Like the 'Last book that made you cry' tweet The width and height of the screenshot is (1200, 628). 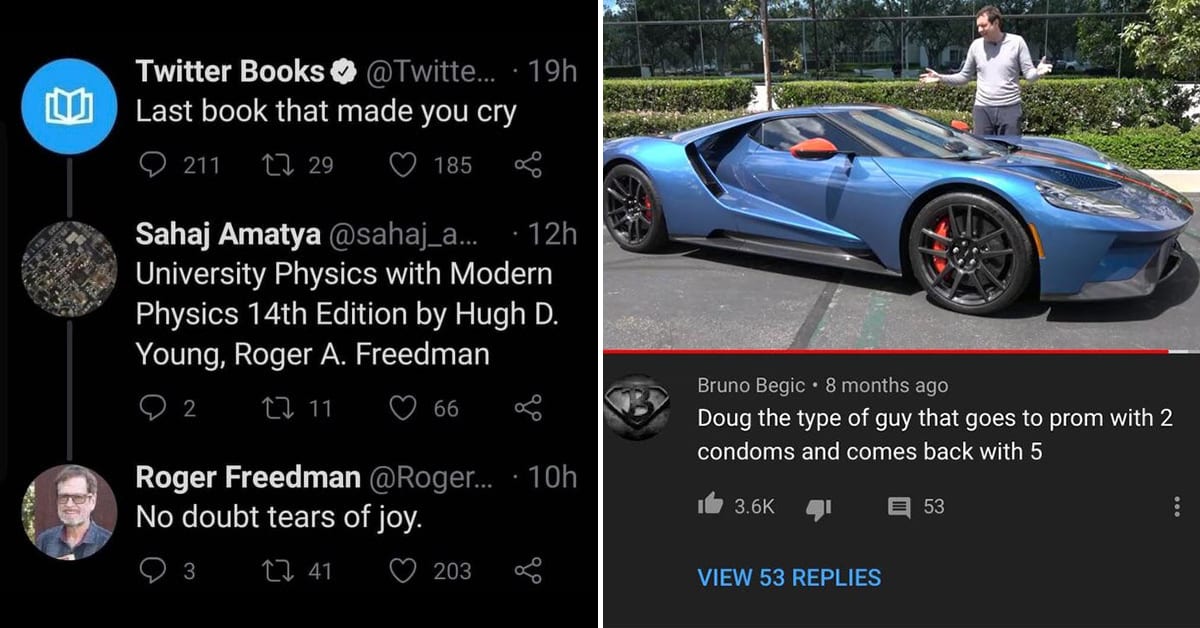click(x=402, y=164)
